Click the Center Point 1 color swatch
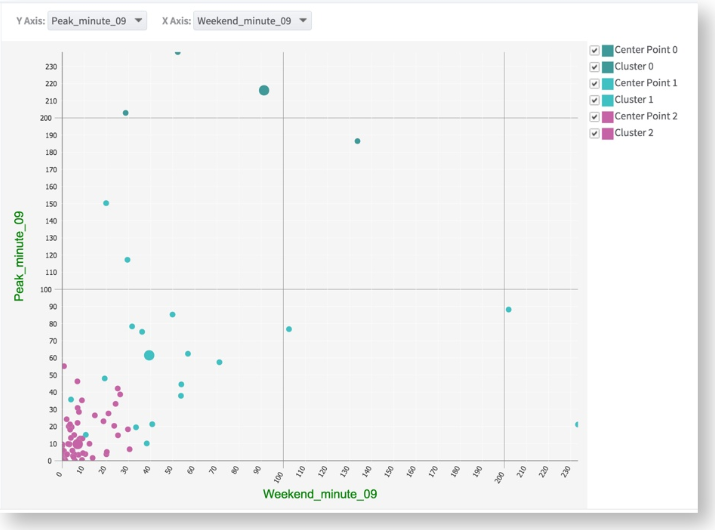This screenshot has width=715, height=530. (607, 83)
